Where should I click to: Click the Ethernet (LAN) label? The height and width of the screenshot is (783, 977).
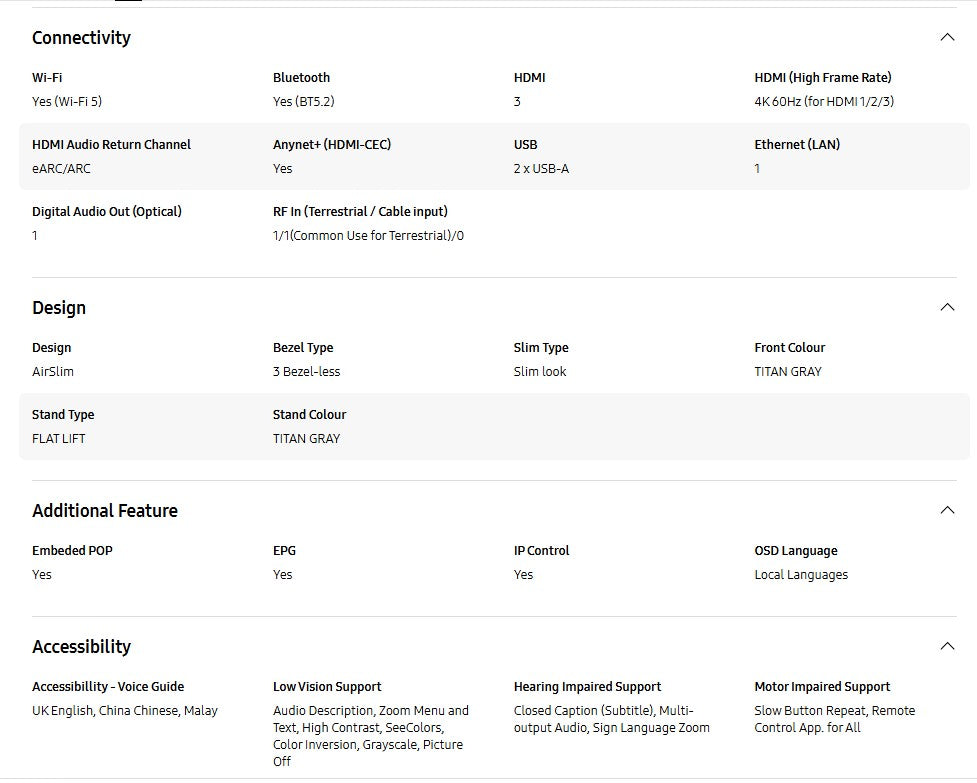click(797, 145)
